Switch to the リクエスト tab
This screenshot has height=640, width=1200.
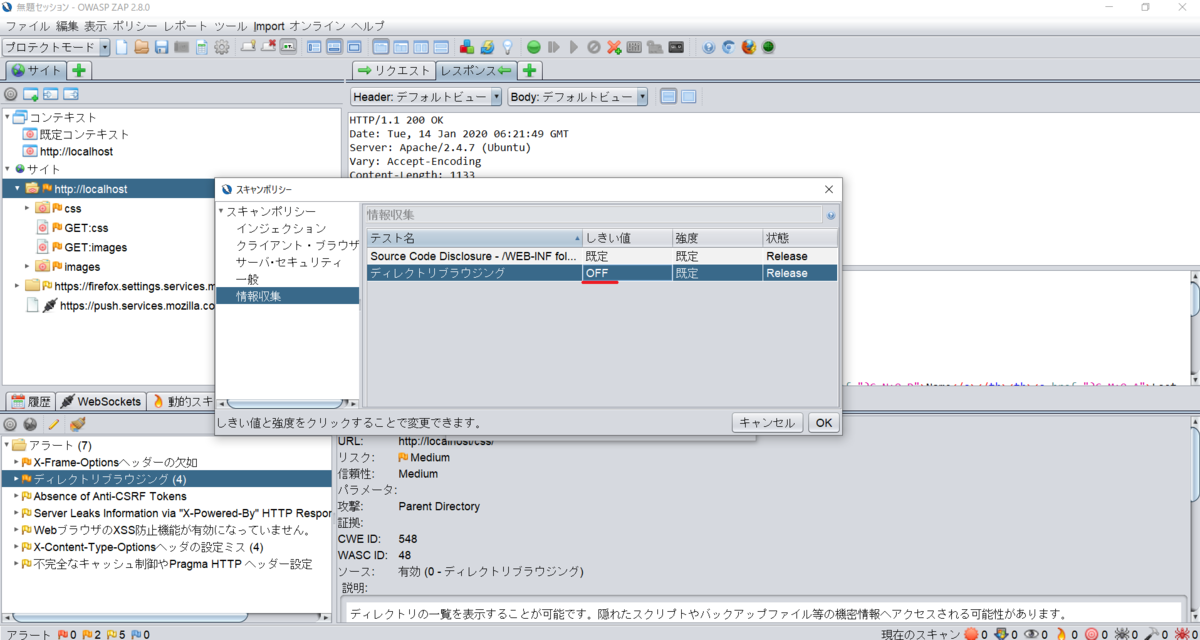tap(394, 70)
